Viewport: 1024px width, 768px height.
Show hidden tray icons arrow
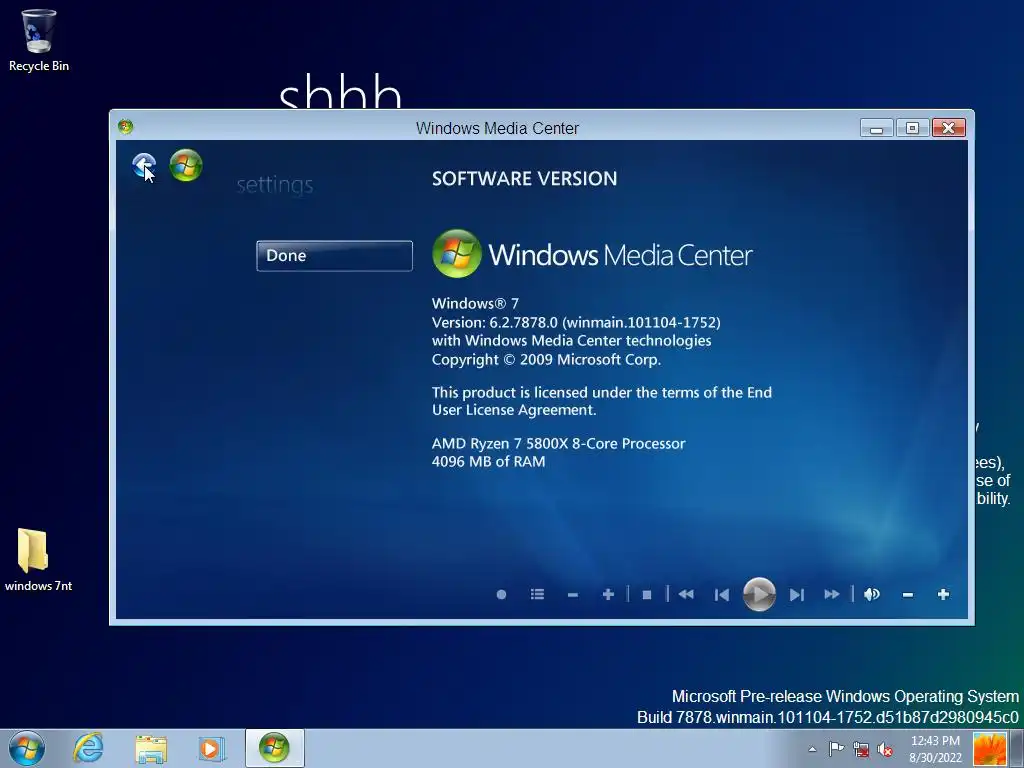812,749
